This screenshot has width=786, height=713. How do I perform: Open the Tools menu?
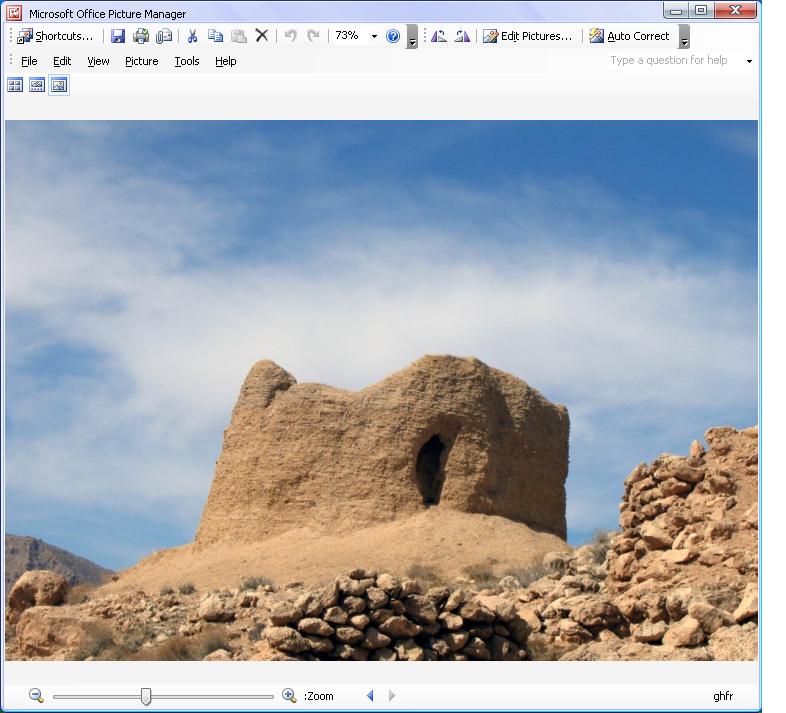187,61
